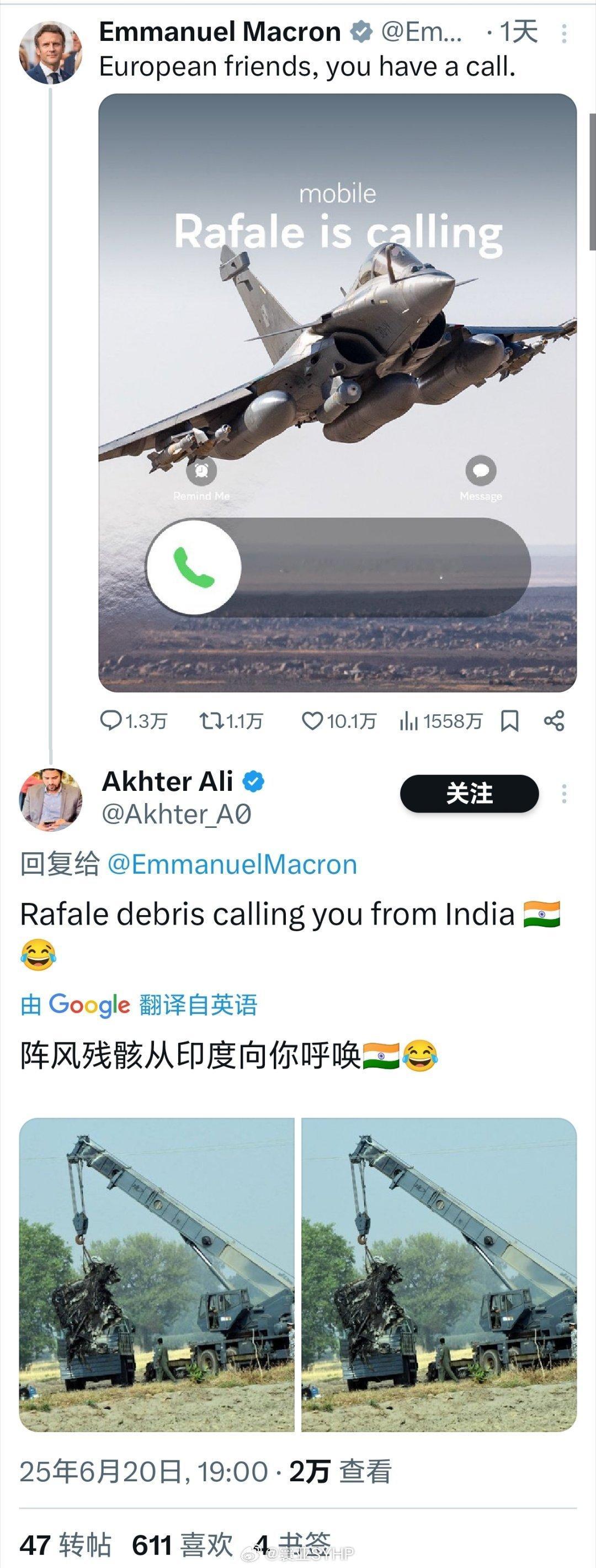Open @EmmanuelMacron mention link

coord(232,864)
